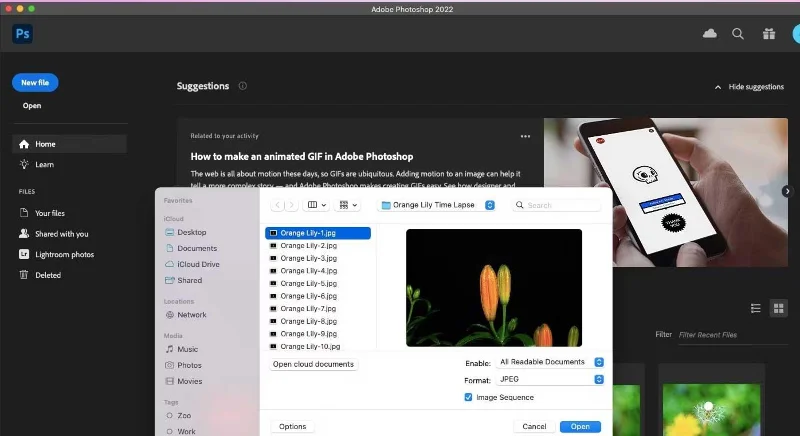Open the Enable All Readable Documents dropdown
This screenshot has width=800, height=436.
pos(550,362)
